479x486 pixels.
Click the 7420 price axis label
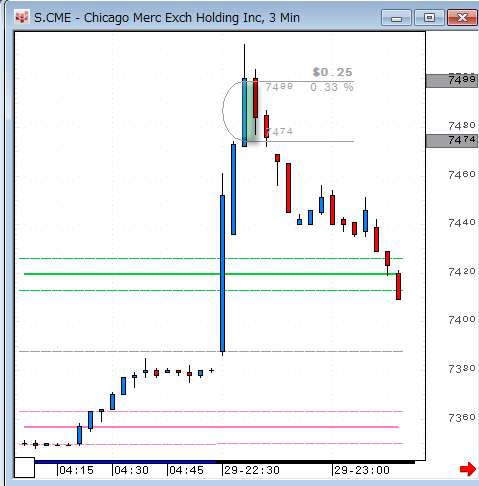[x=462, y=272]
